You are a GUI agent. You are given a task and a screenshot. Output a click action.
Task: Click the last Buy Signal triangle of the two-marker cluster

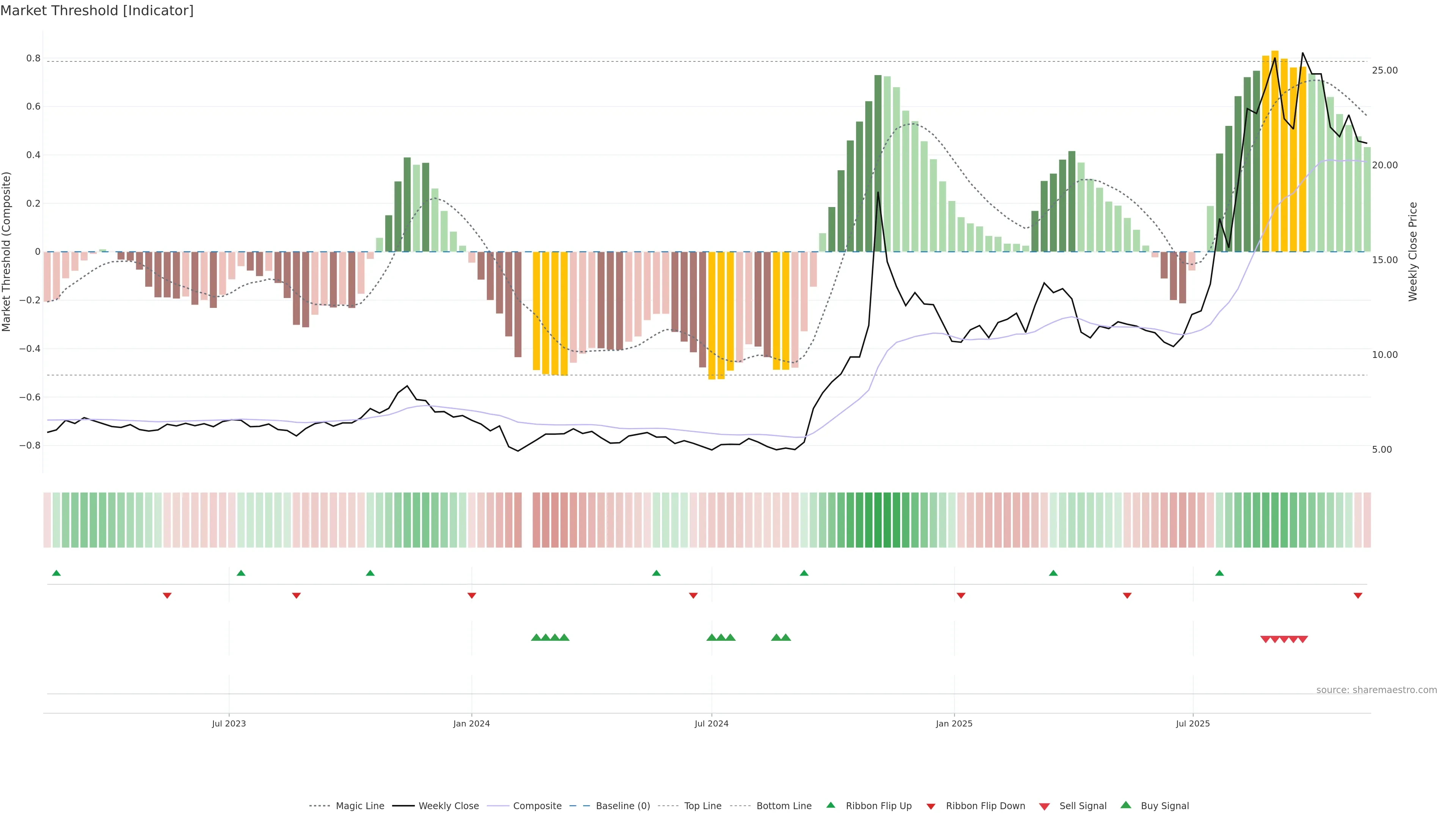(786, 637)
